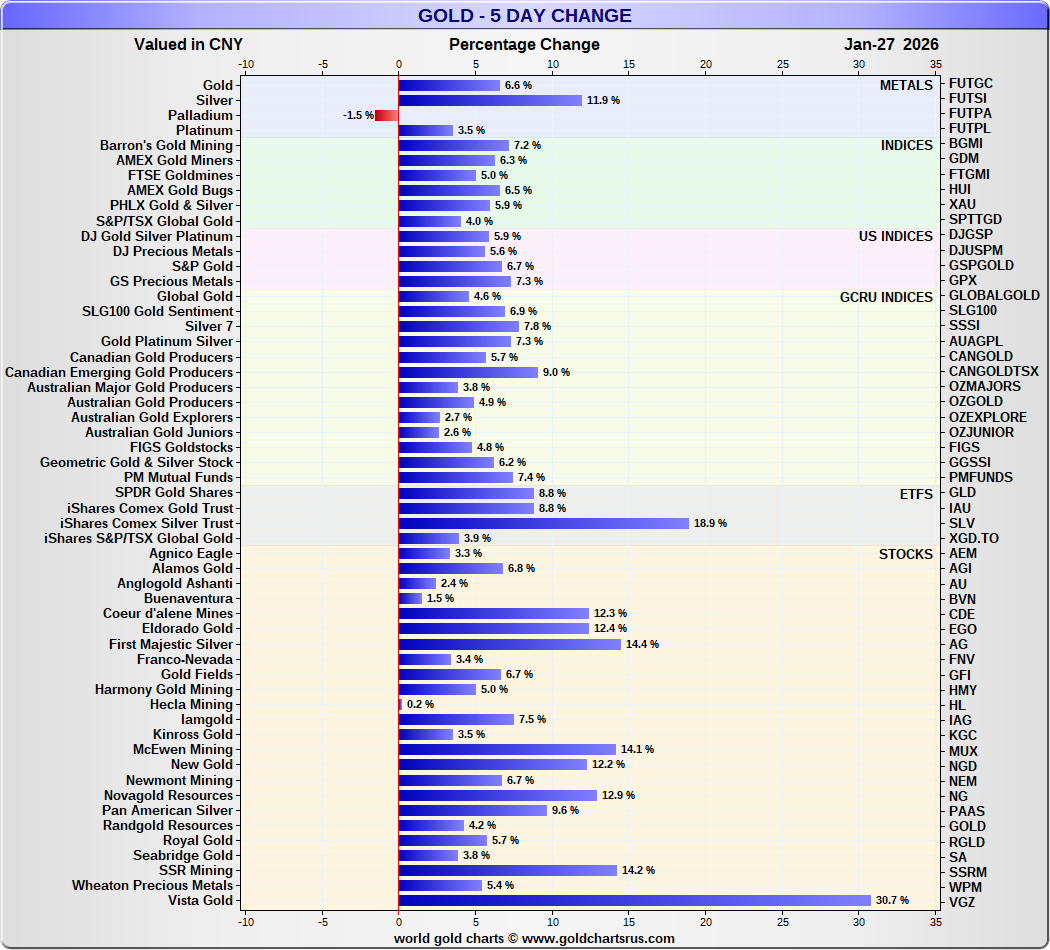
Task: Select the iShares Comex Silver Trust bar
Action: click(x=543, y=523)
